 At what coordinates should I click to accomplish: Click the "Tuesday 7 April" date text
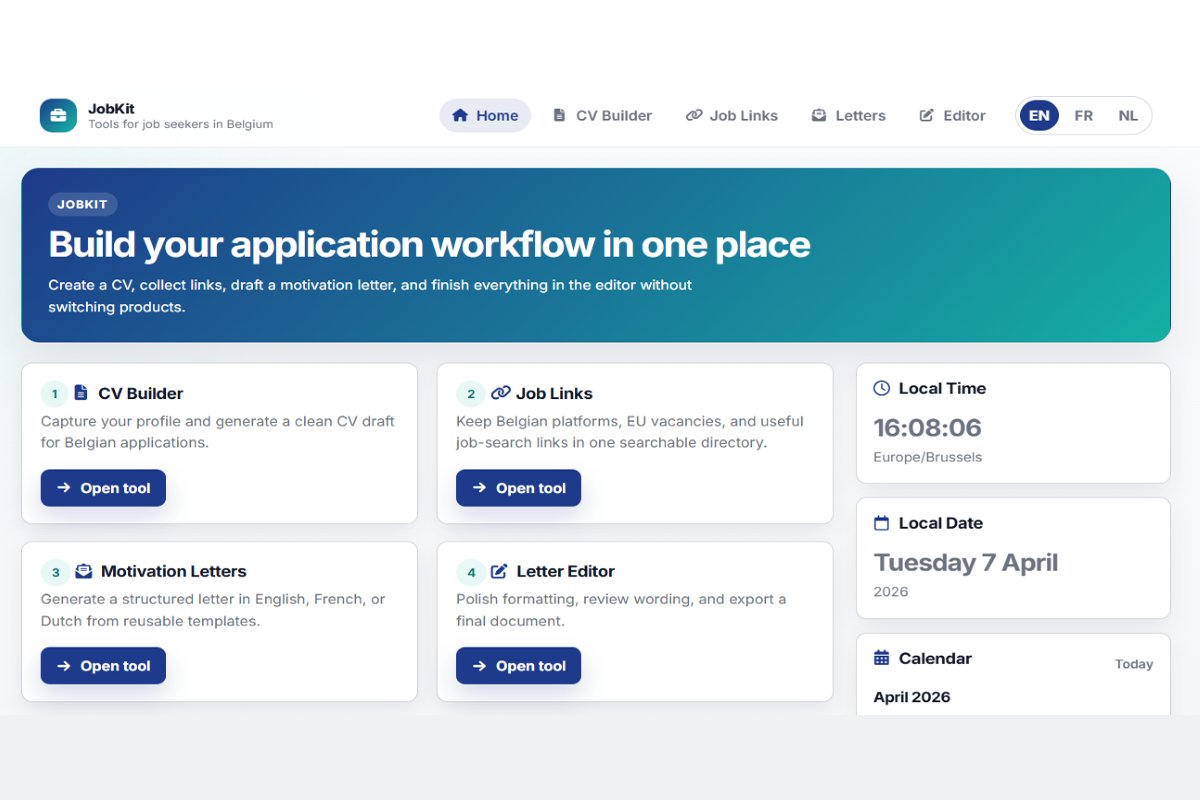coord(966,562)
